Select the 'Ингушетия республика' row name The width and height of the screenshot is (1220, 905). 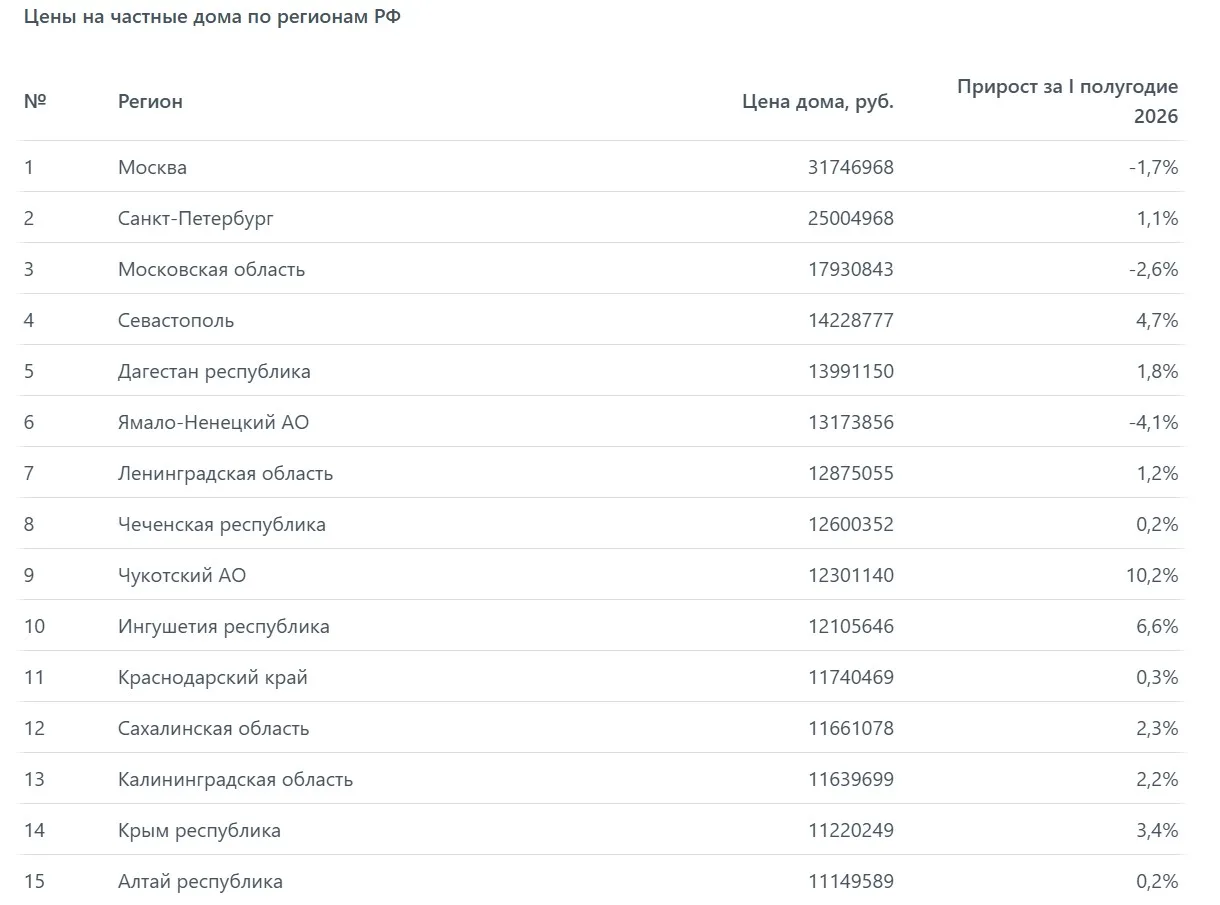point(224,626)
